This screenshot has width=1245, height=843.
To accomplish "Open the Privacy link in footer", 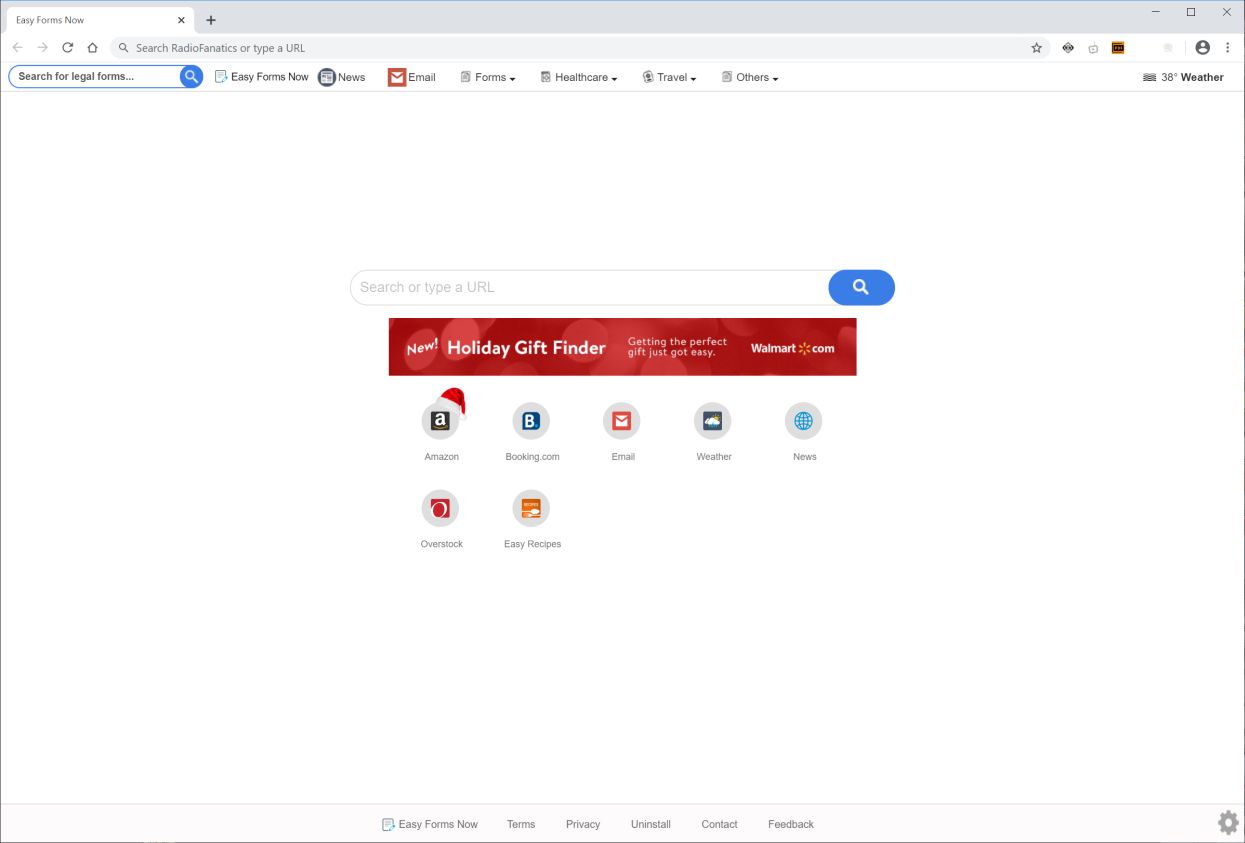I will [583, 824].
